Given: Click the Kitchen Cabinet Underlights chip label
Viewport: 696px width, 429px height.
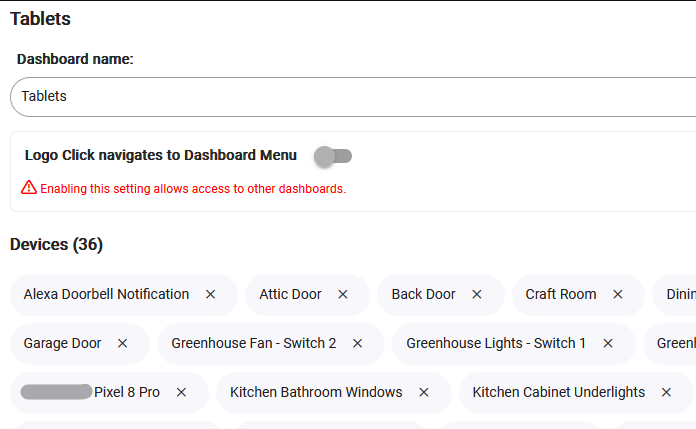Looking at the screenshot, I should tap(558, 393).
